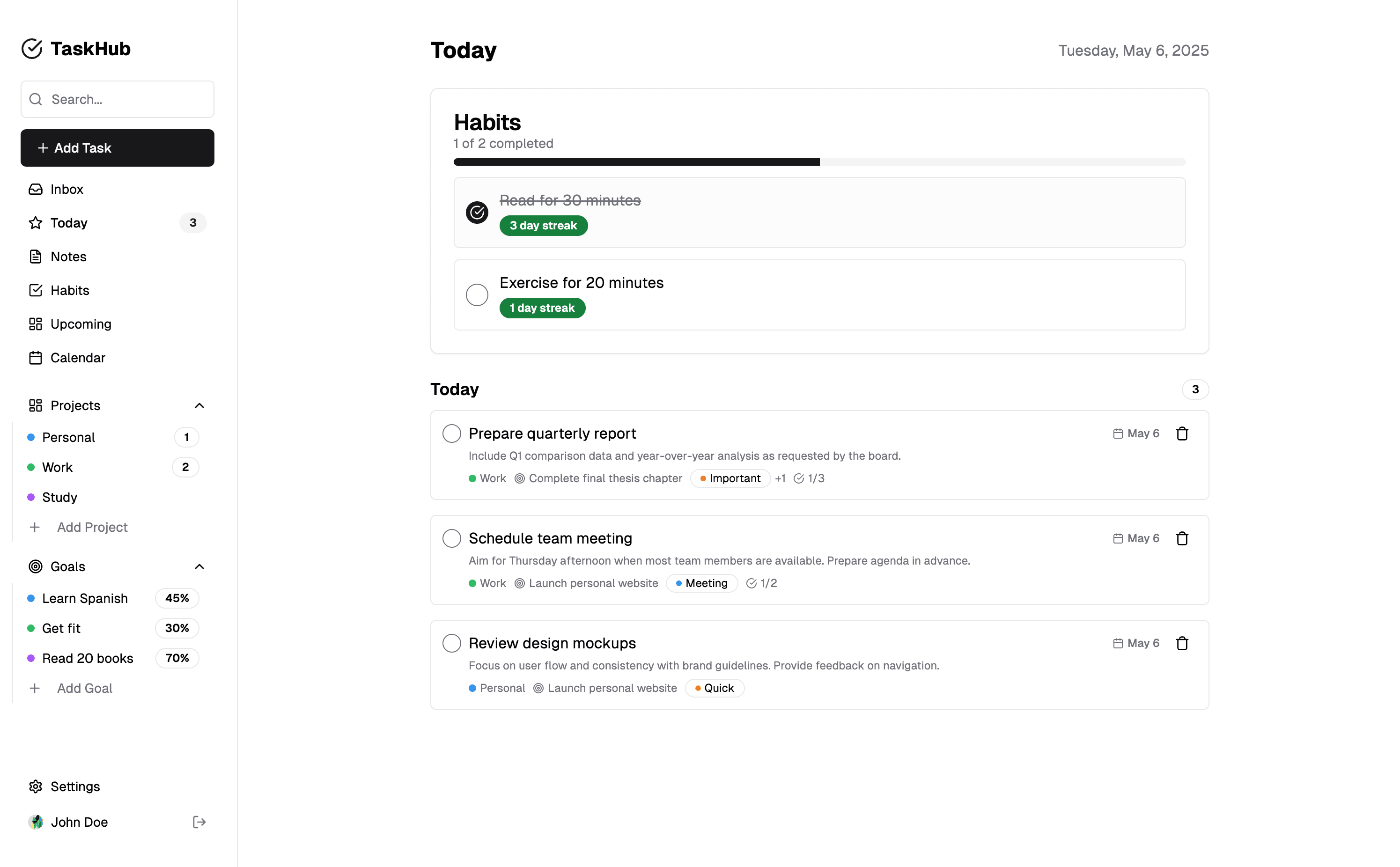Collapse the Goals section chevron
Image resolution: width=1400 pixels, height=867 pixels.
point(199,566)
